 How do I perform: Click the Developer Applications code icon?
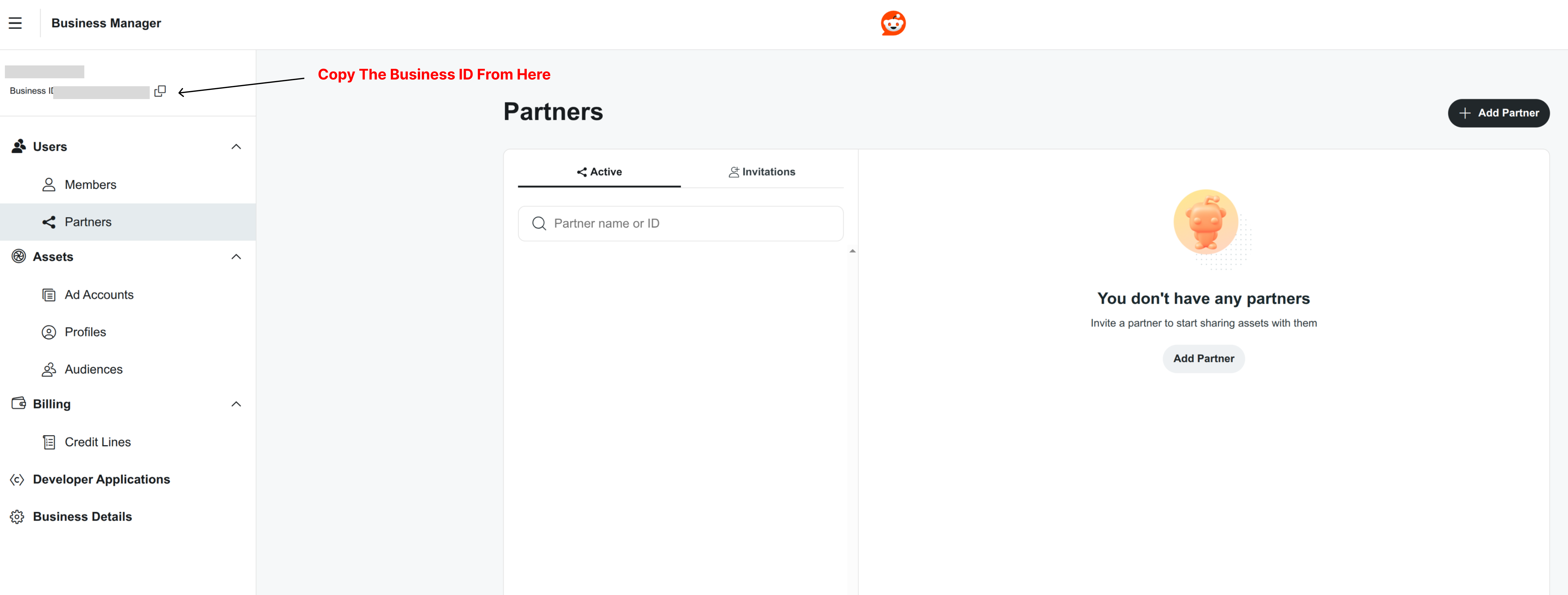(17, 479)
